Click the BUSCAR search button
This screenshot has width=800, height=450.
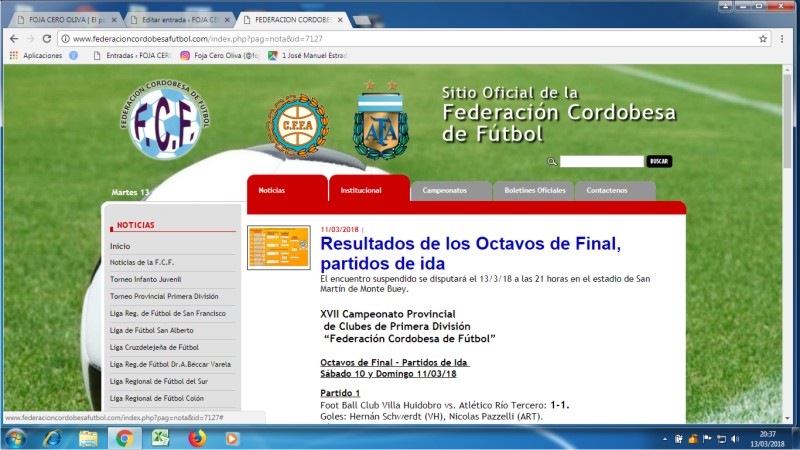click(x=659, y=161)
